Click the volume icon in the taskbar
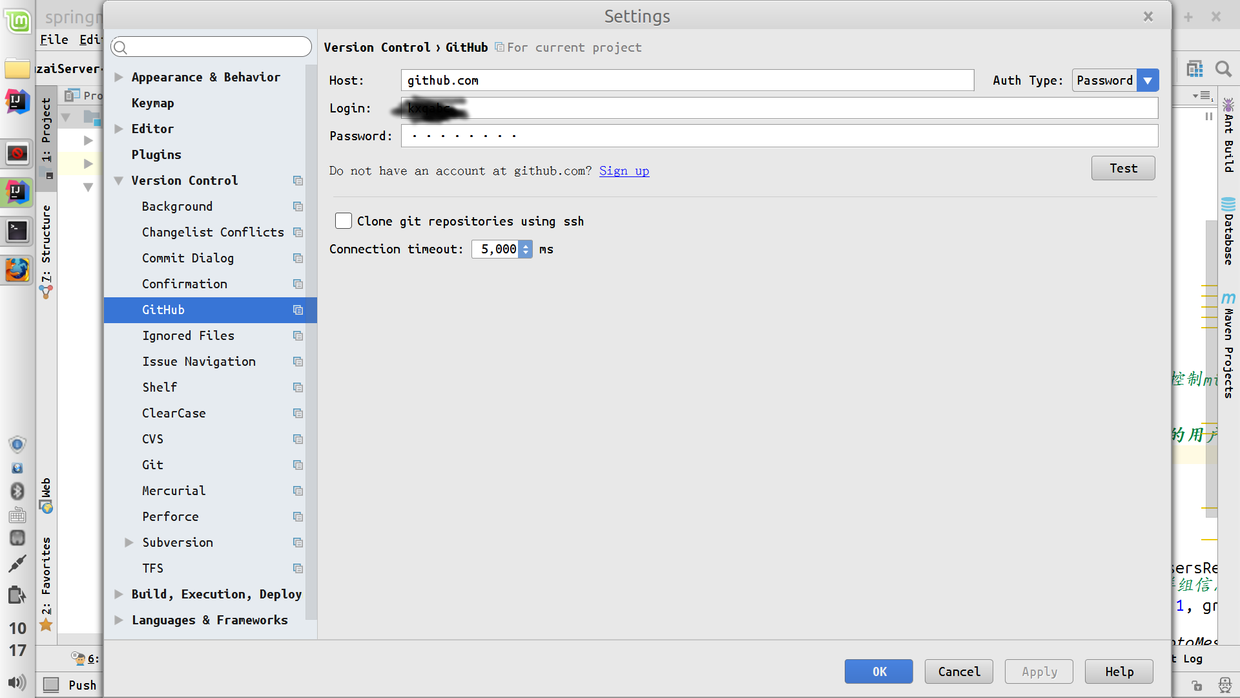Screen dimensions: 1240x698 [17, 685]
